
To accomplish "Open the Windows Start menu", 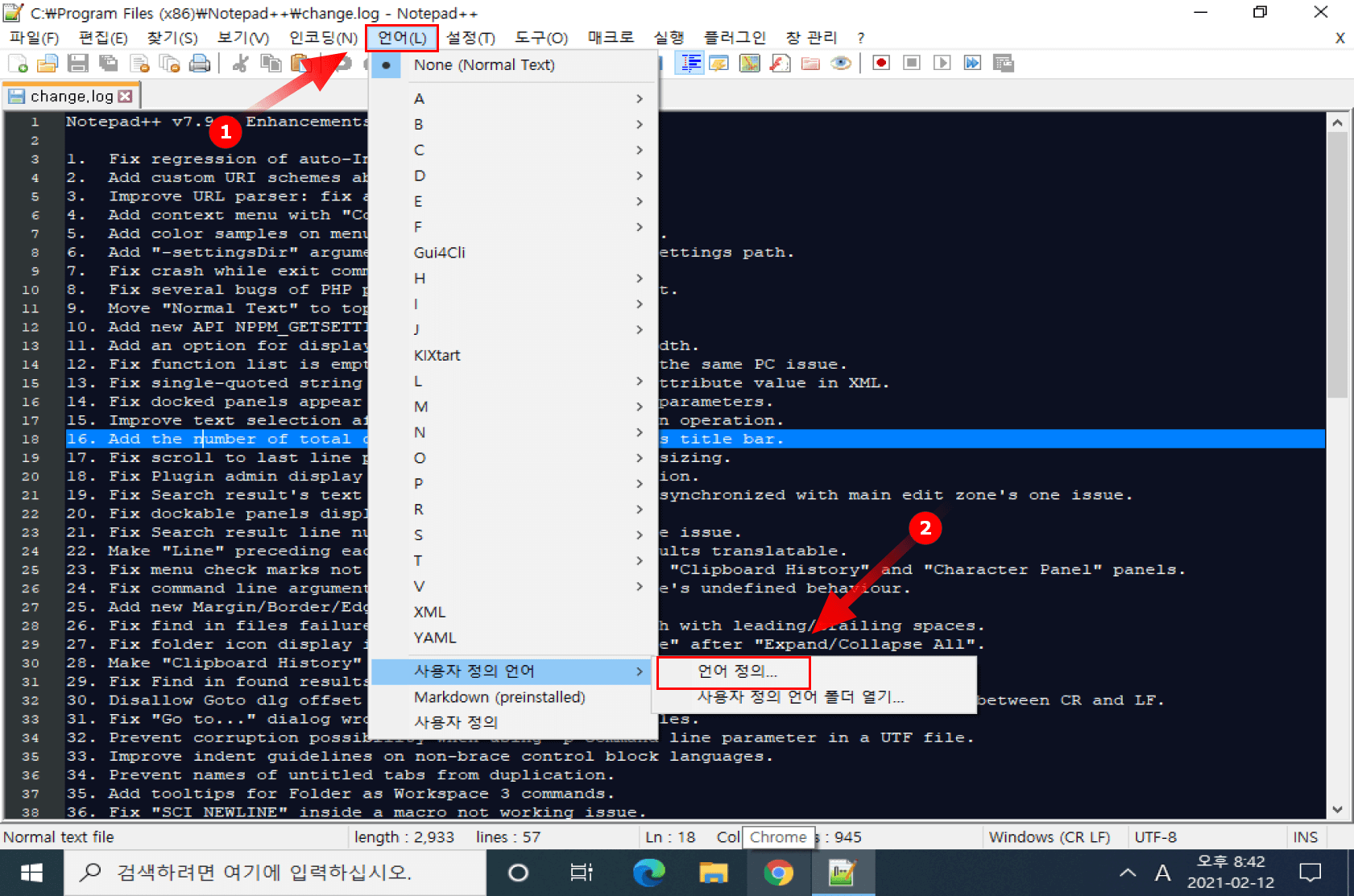I will point(31,873).
